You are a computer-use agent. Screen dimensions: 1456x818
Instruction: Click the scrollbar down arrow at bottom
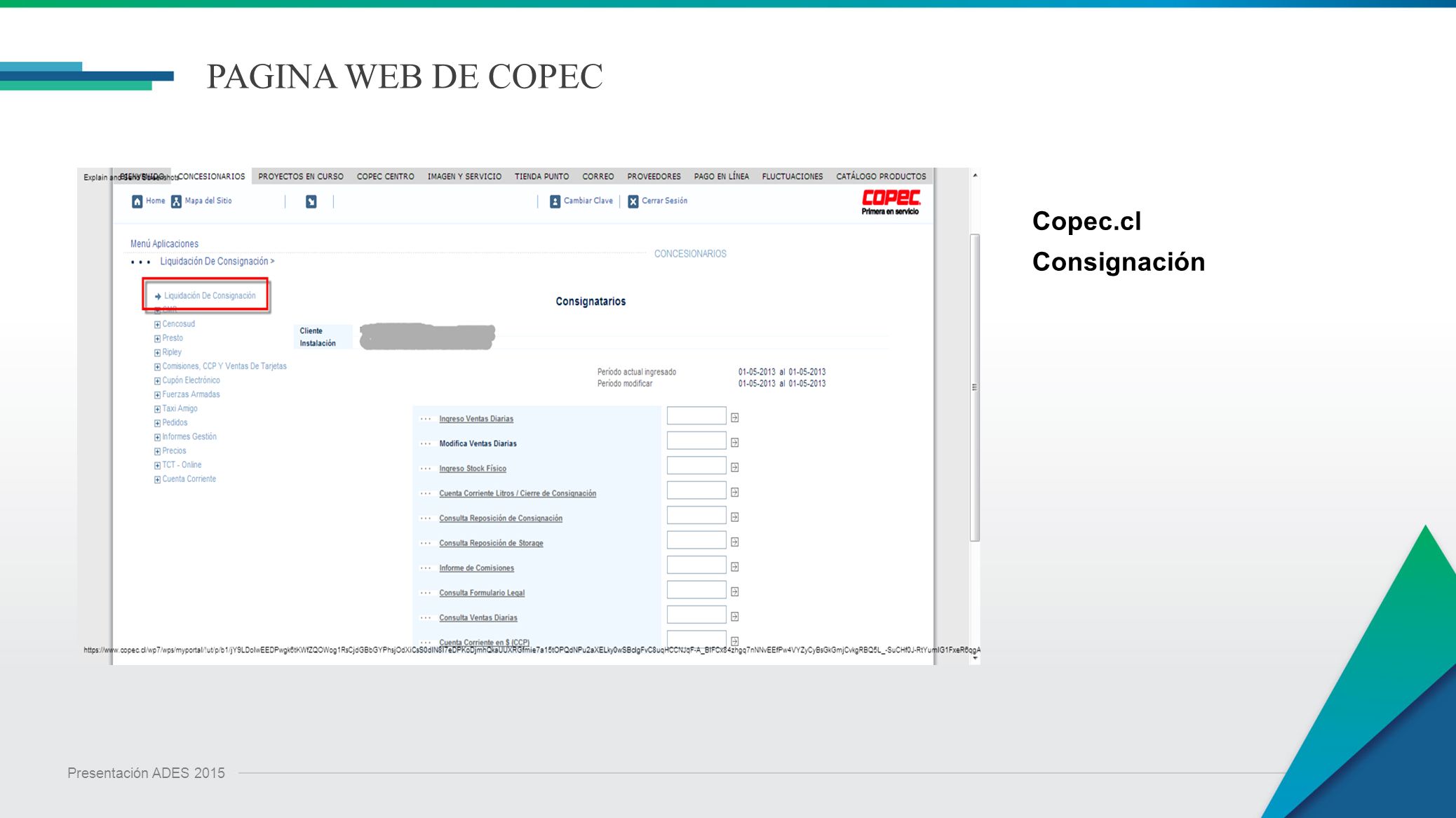point(975,659)
